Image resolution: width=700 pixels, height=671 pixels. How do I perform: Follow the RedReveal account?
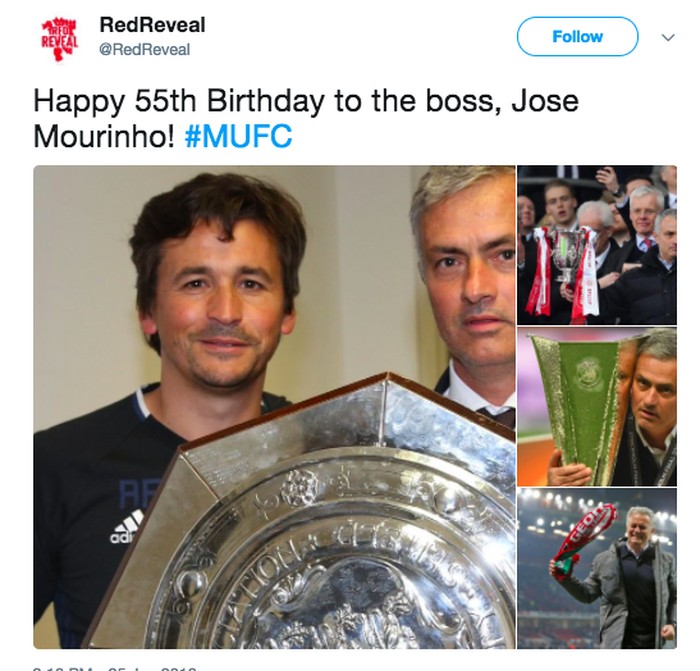coord(577,36)
